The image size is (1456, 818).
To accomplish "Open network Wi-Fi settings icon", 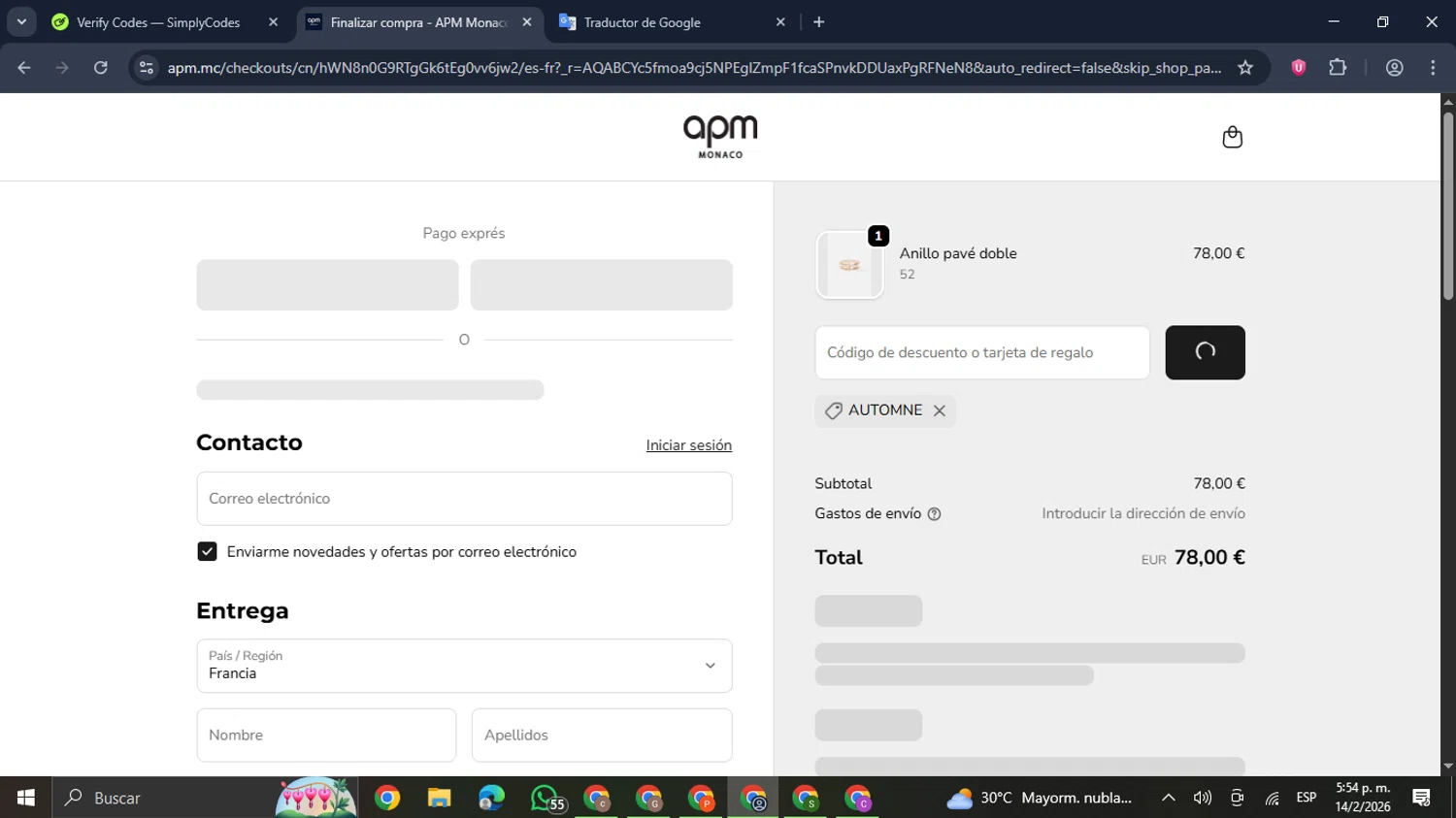I will [1272, 798].
